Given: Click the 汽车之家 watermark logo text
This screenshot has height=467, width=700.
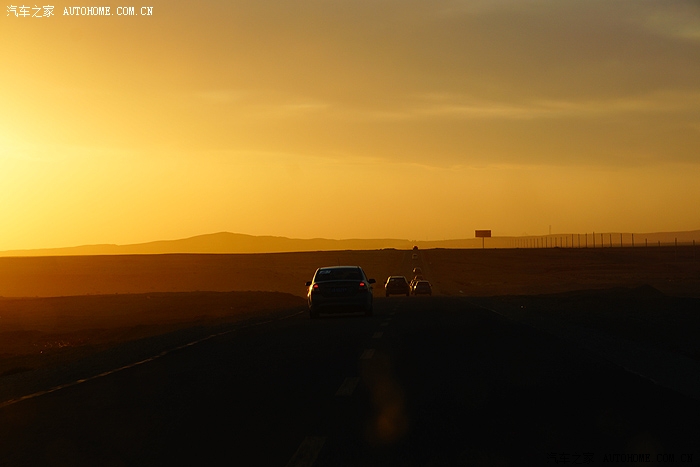Looking at the screenshot, I should pyautogui.click(x=30, y=11).
